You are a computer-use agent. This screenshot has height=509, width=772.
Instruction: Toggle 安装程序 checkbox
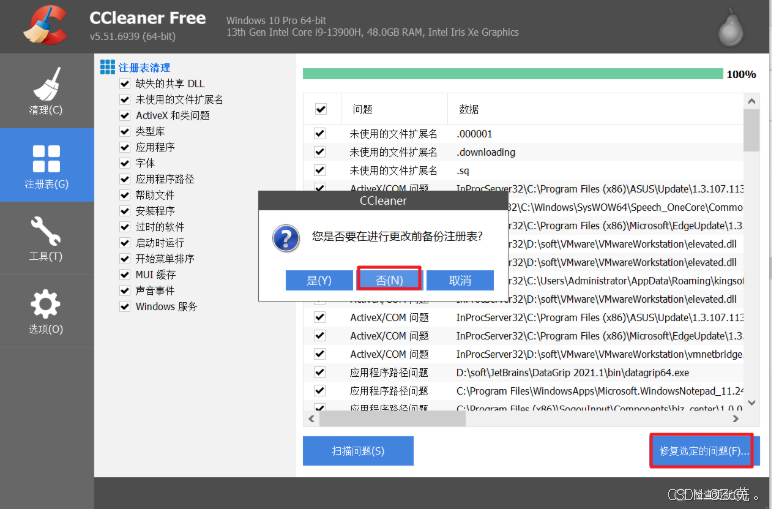(x=125, y=211)
